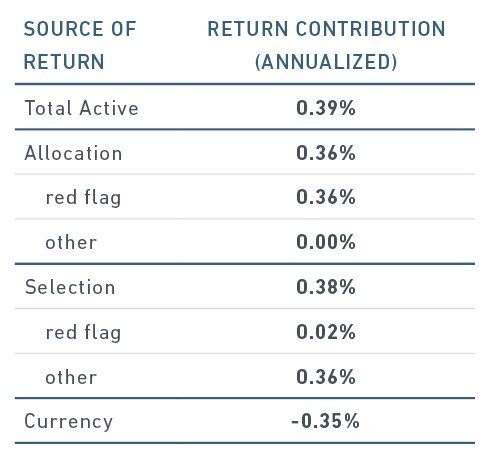Select the Allocation row label
The height and width of the screenshot is (458, 485).
pos(73,153)
